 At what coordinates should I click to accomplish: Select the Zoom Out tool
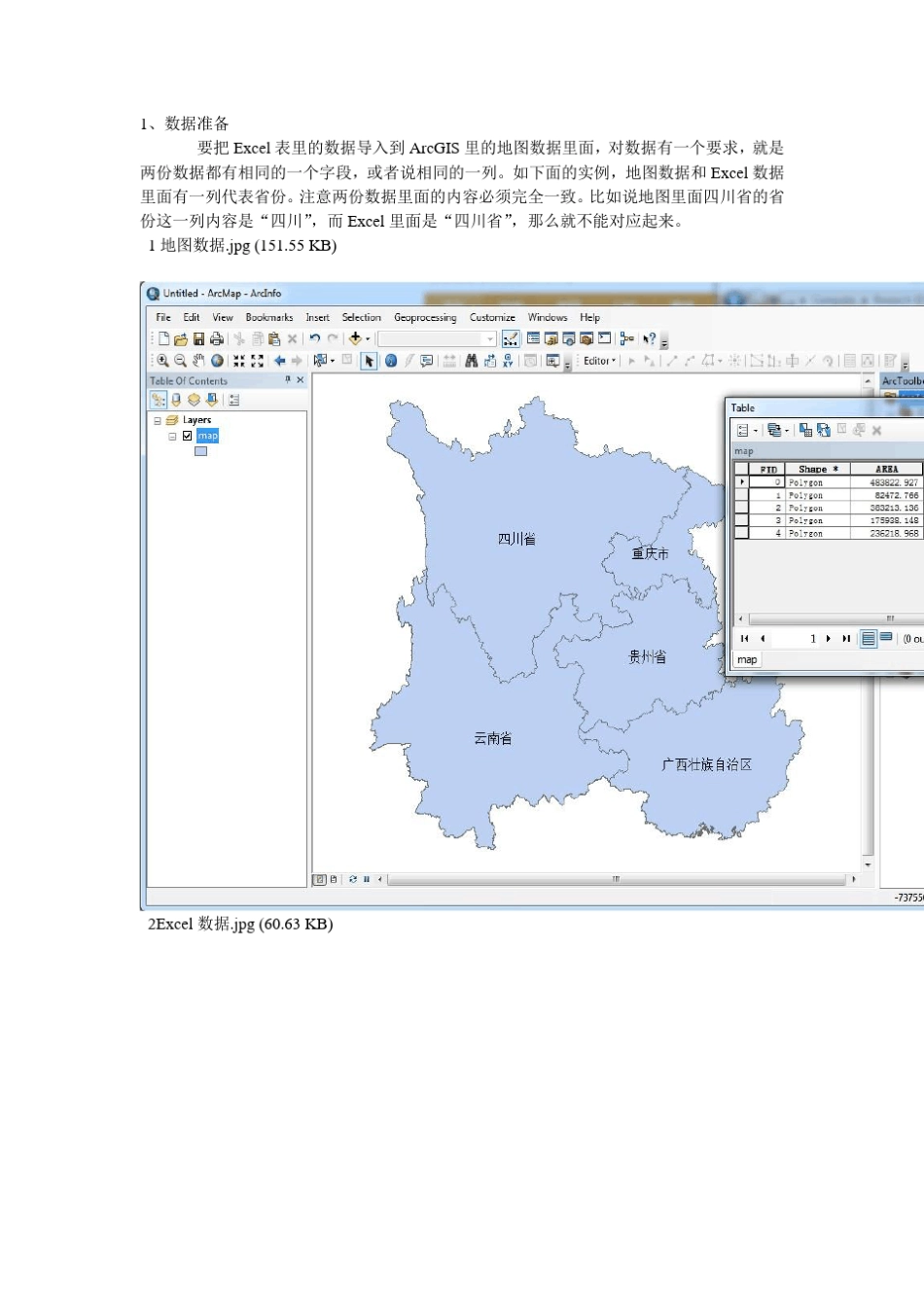tap(180, 361)
